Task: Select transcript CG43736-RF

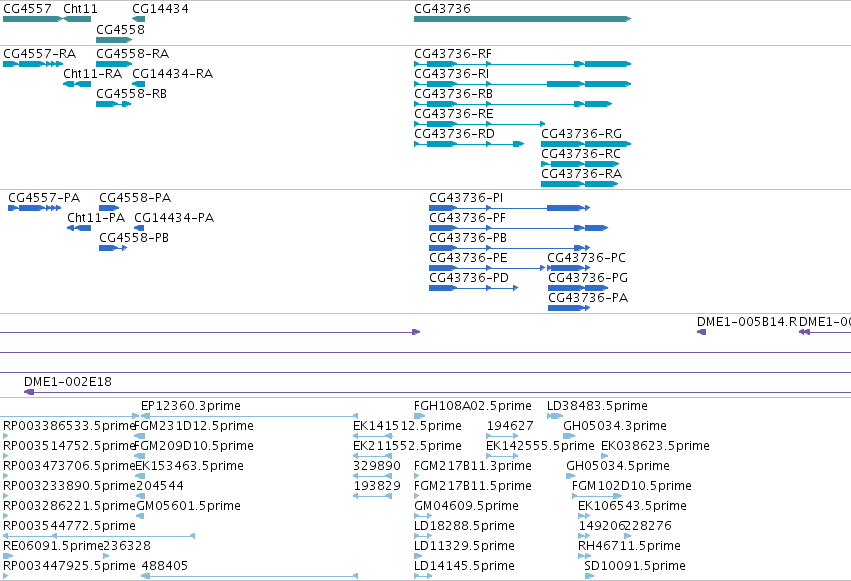Action: tap(522, 64)
